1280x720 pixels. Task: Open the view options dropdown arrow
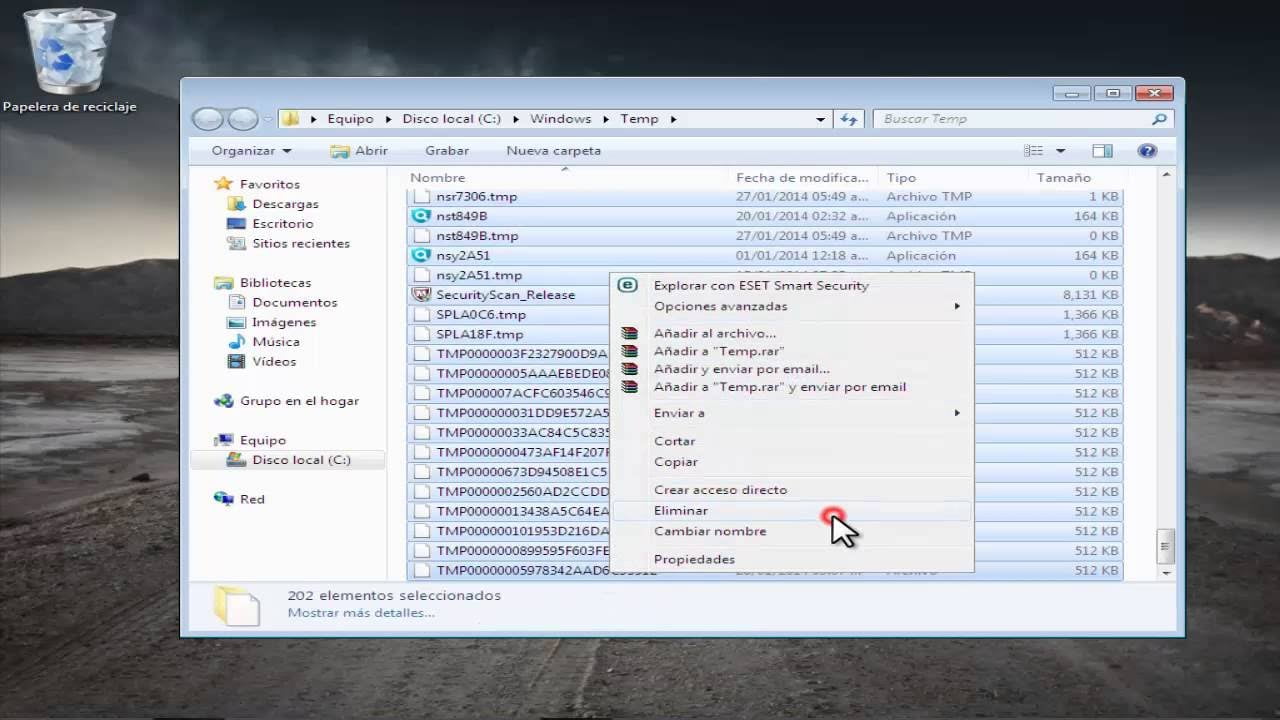pos(1060,151)
